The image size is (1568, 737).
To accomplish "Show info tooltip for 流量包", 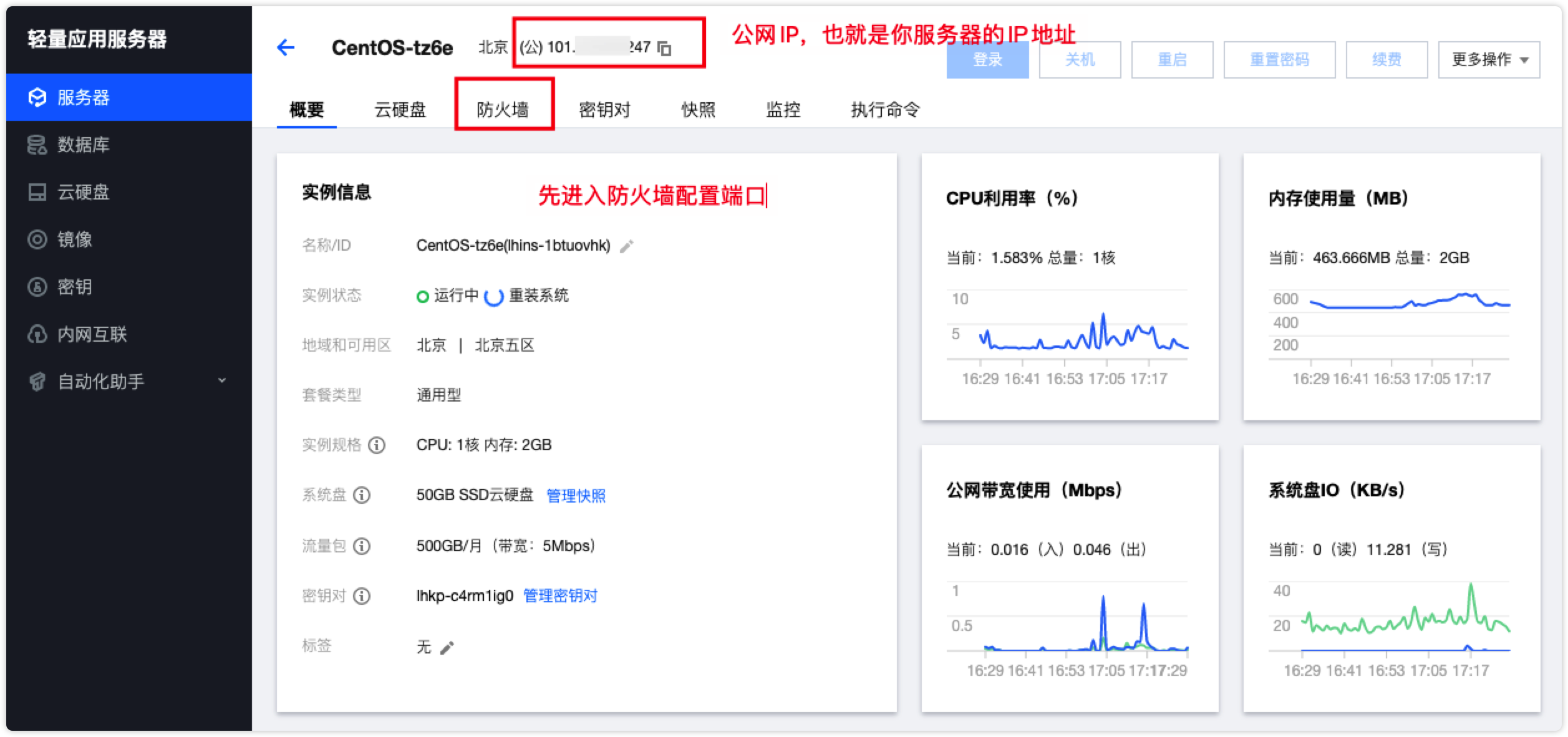I will coord(362,546).
